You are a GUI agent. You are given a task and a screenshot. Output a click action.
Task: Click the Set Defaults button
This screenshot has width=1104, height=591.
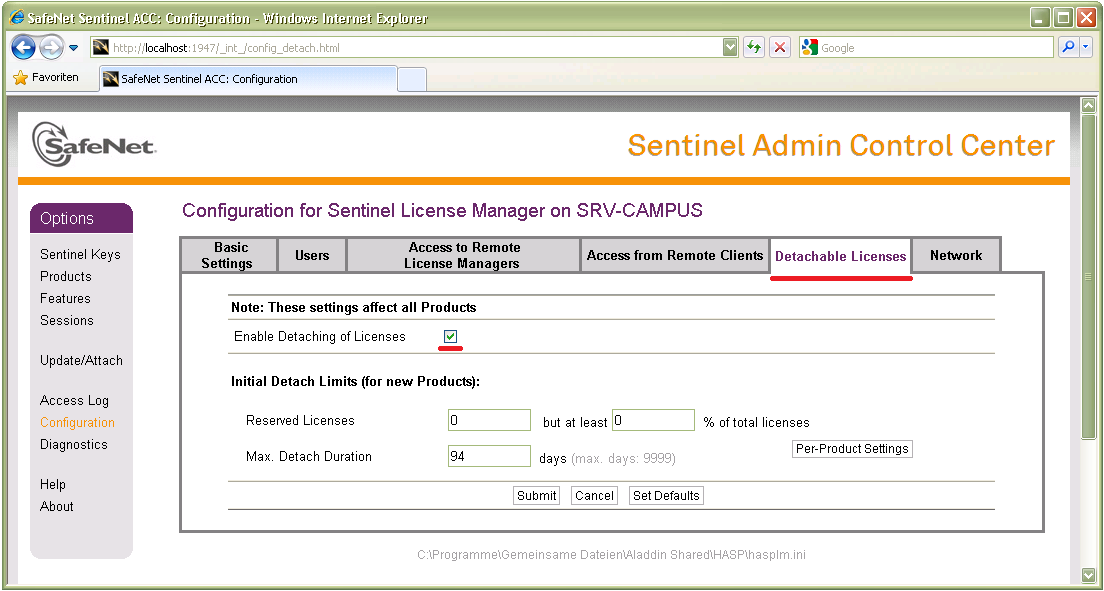point(666,495)
